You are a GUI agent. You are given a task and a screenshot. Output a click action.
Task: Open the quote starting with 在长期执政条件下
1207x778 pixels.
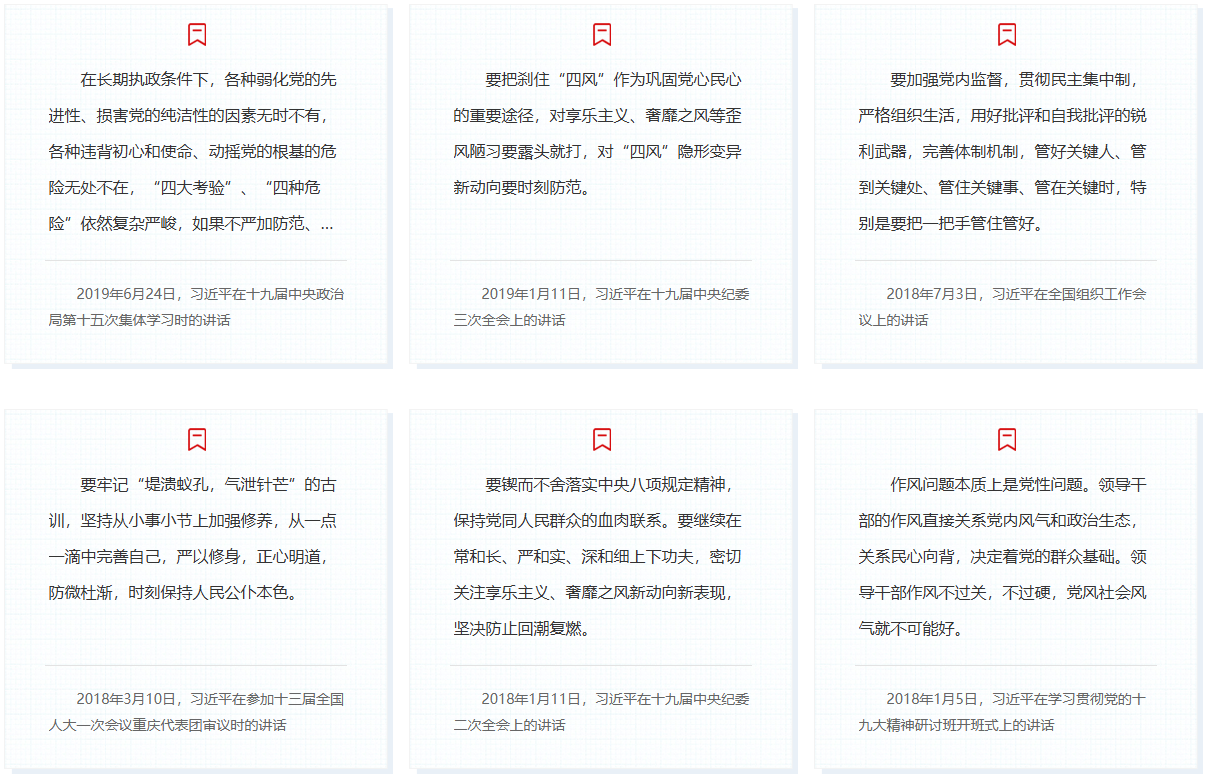point(195,151)
